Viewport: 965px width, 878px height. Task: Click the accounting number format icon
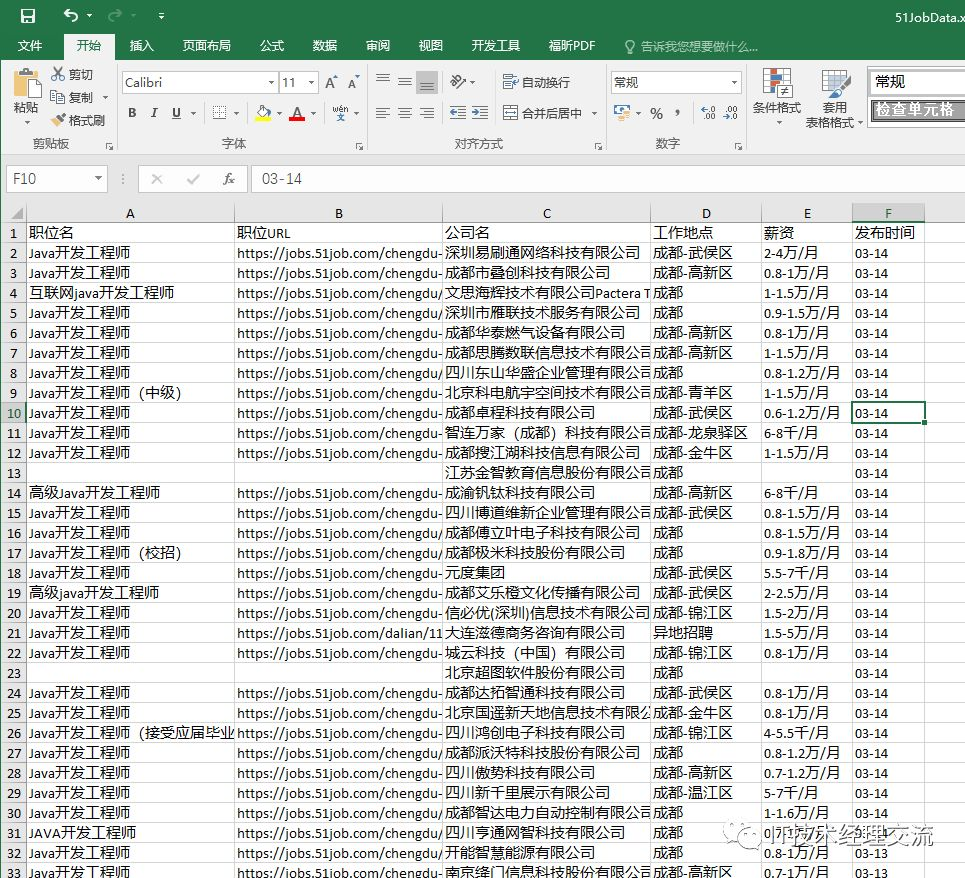tap(622, 113)
